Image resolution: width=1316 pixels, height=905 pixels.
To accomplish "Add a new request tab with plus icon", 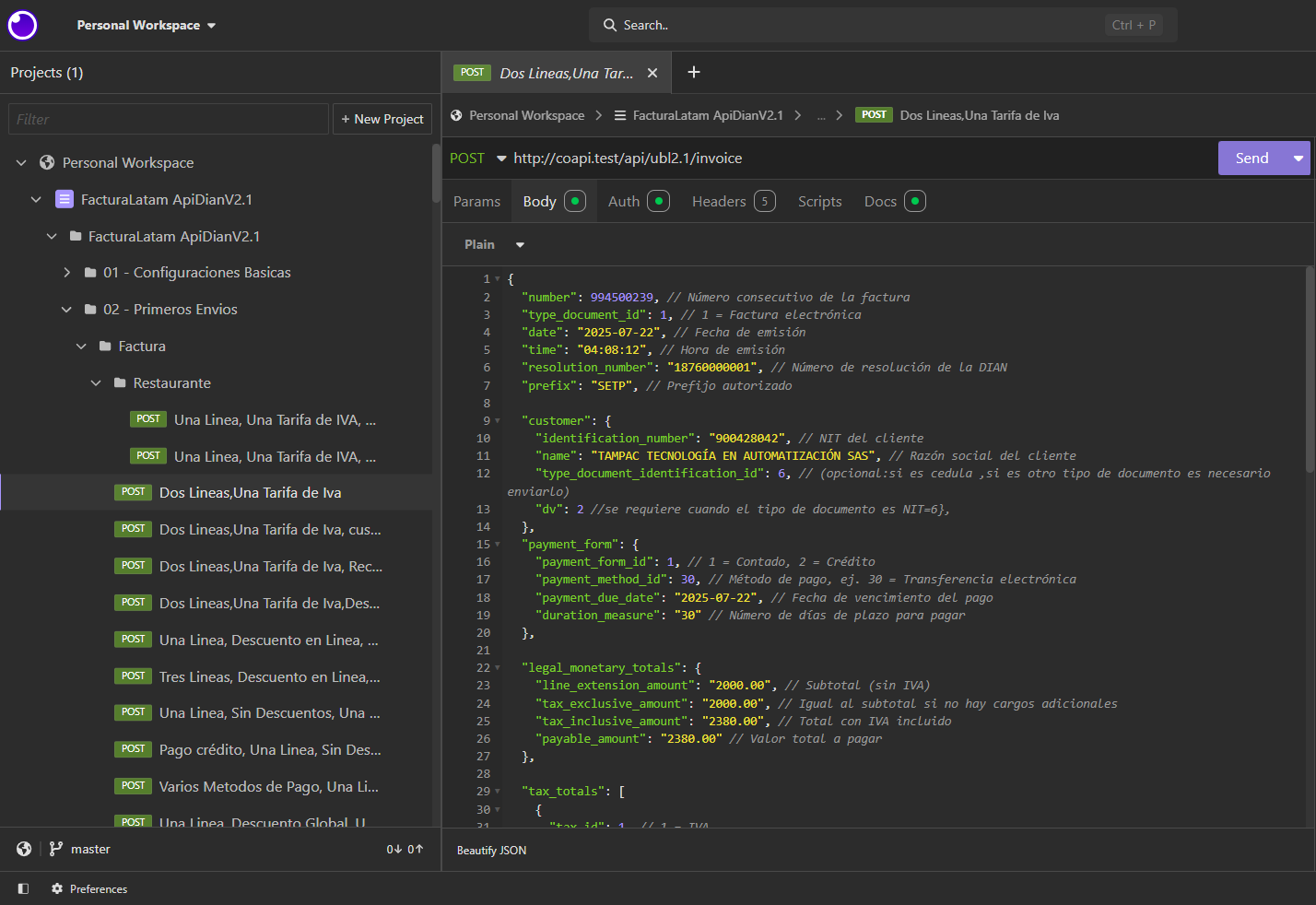I will 694,72.
